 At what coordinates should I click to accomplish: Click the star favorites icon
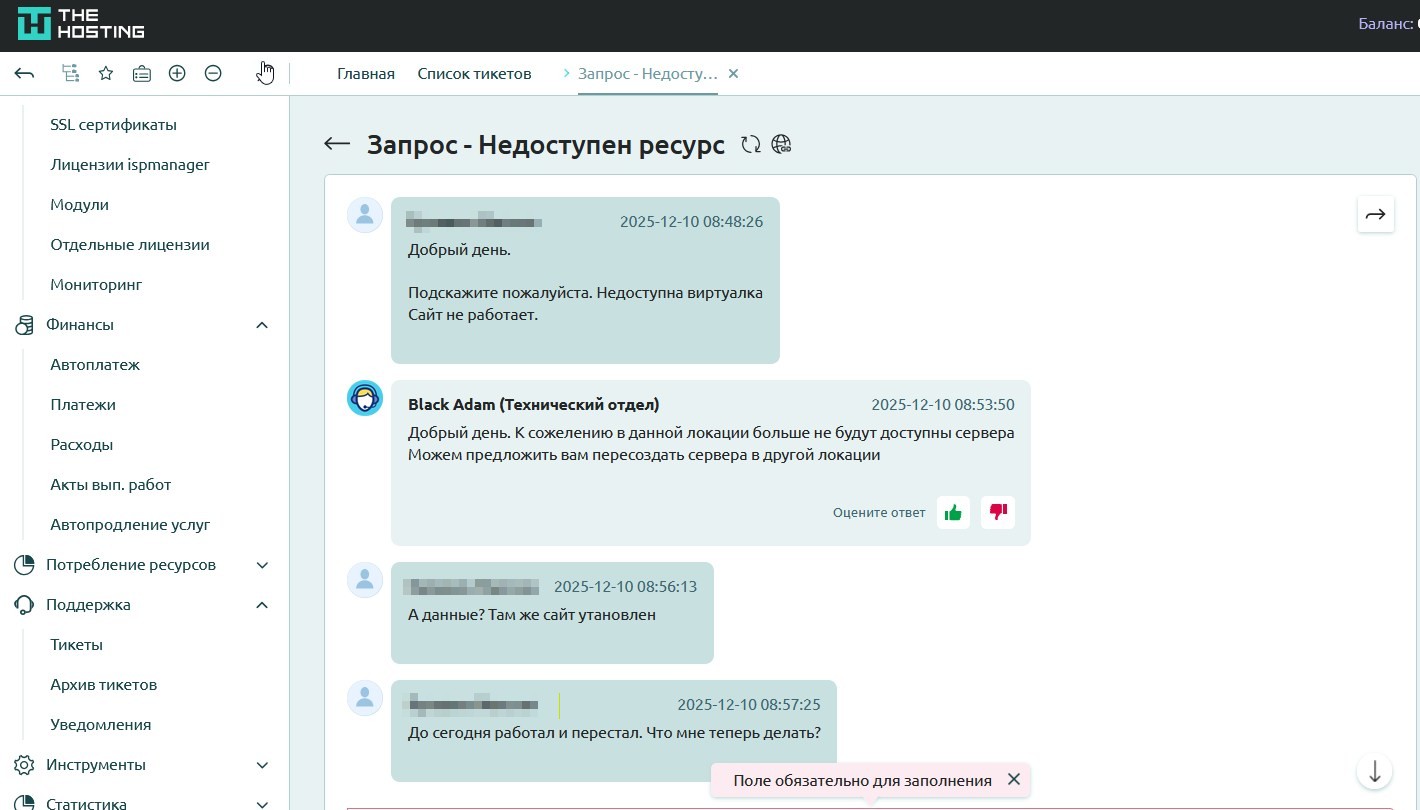tap(105, 73)
